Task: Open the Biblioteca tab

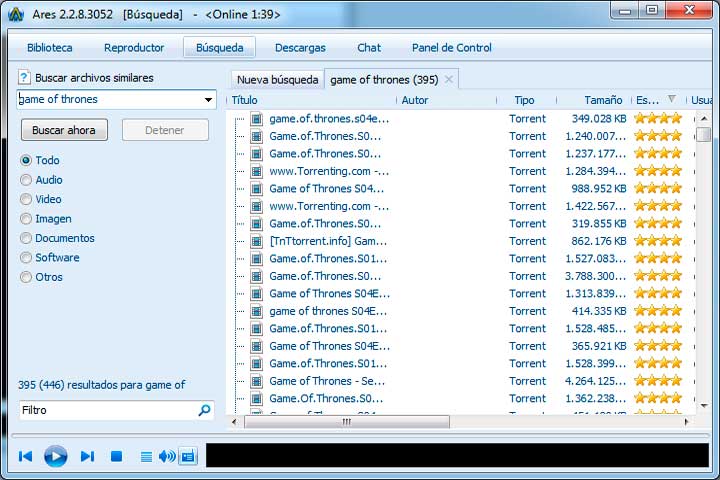Action: pos(50,48)
